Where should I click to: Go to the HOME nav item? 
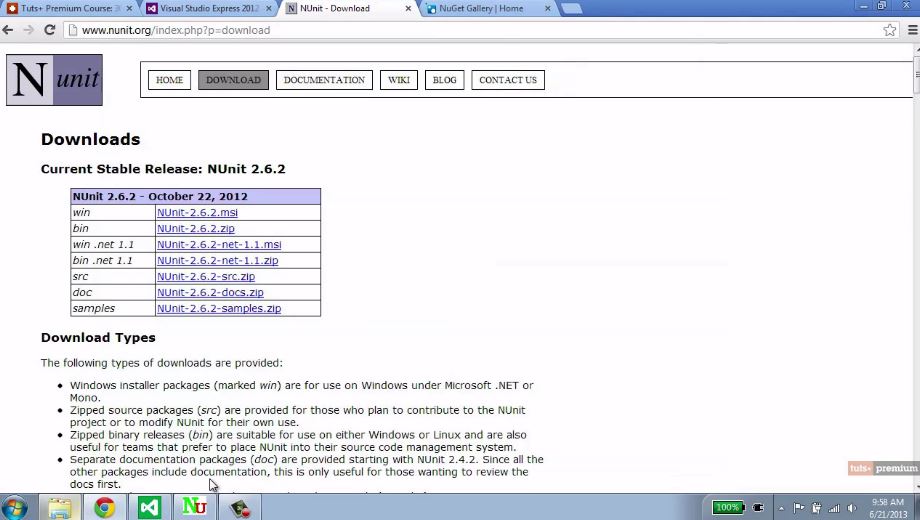(170, 80)
